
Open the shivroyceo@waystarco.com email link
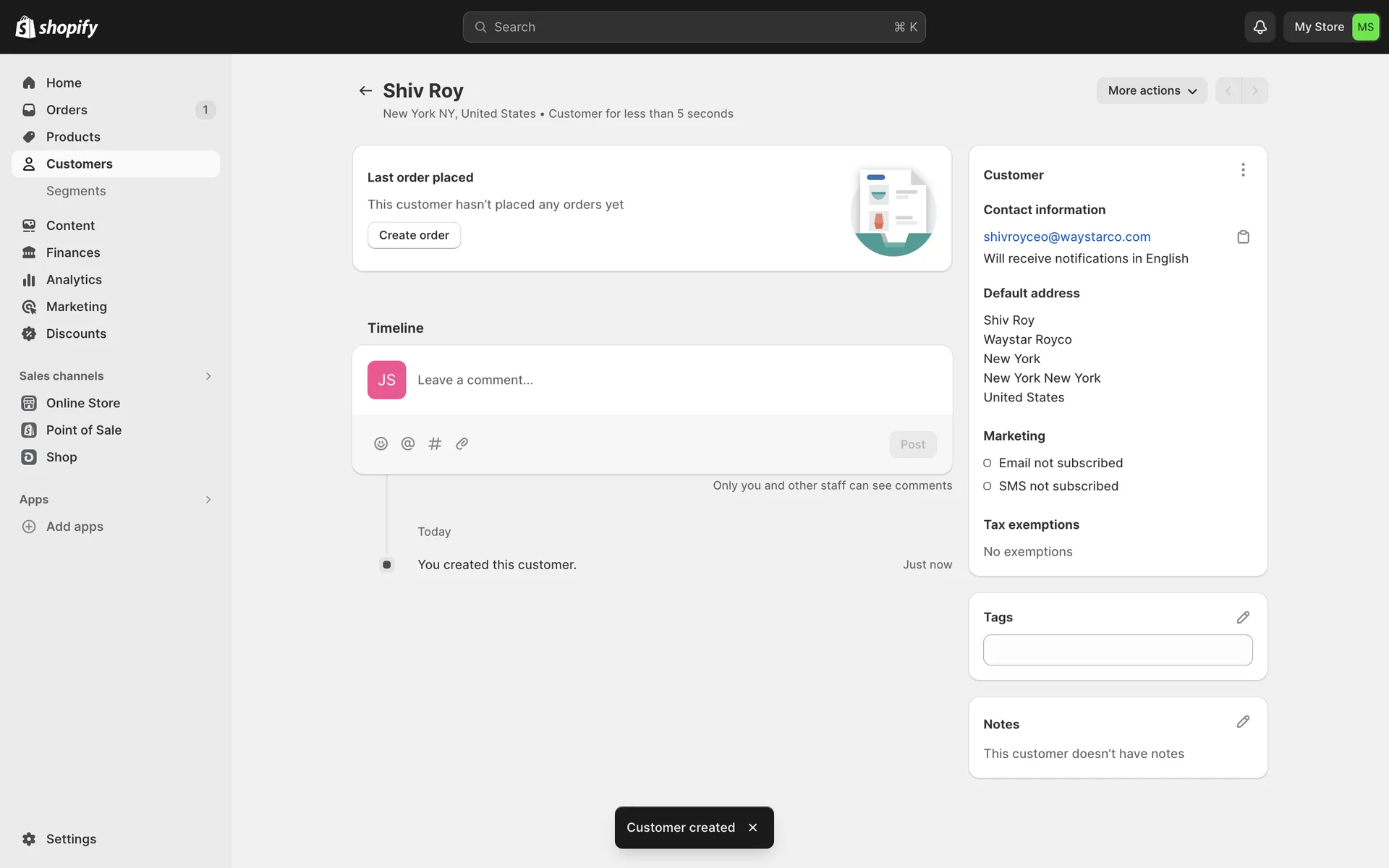(x=1066, y=237)
